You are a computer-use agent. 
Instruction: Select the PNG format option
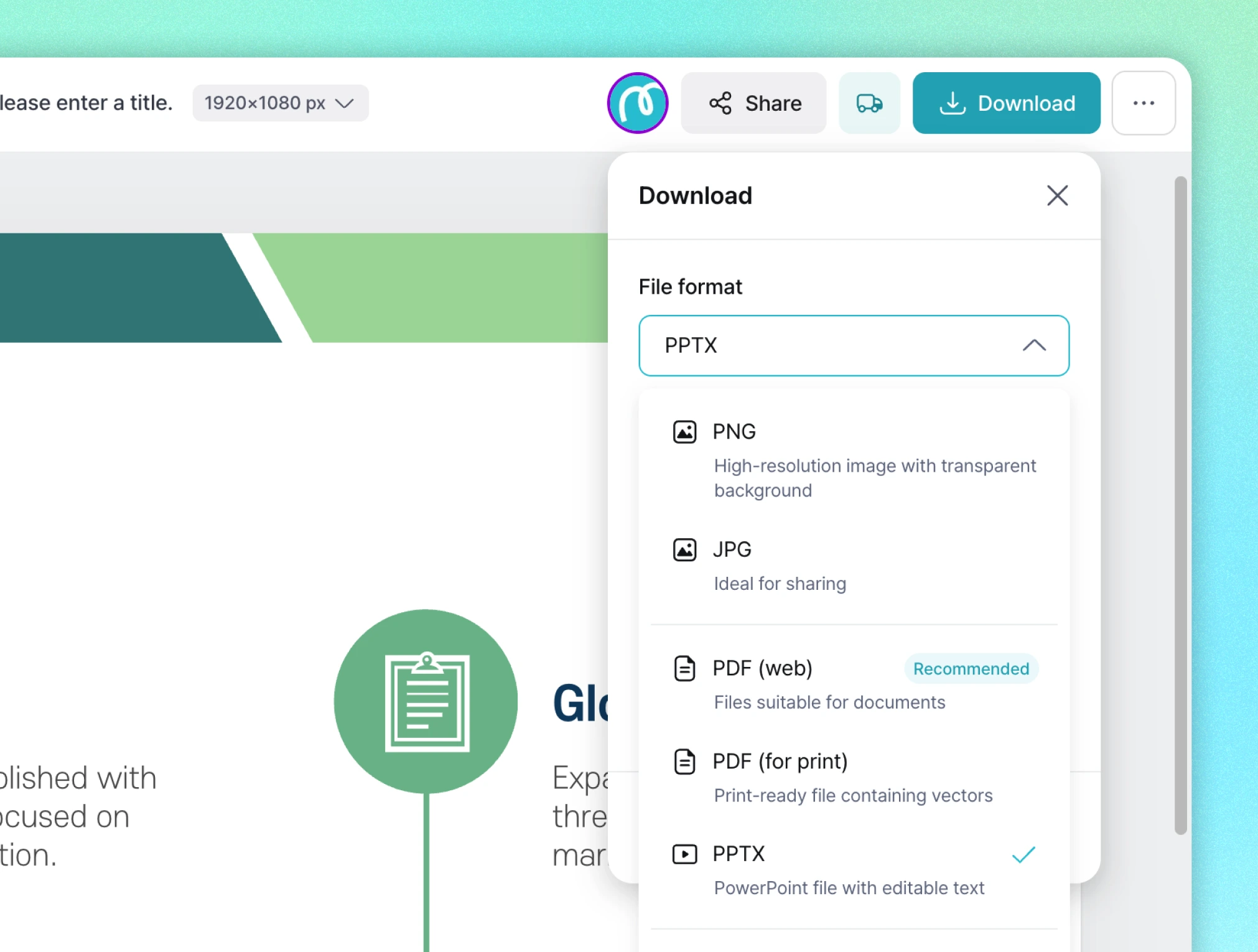coord(854,460)
